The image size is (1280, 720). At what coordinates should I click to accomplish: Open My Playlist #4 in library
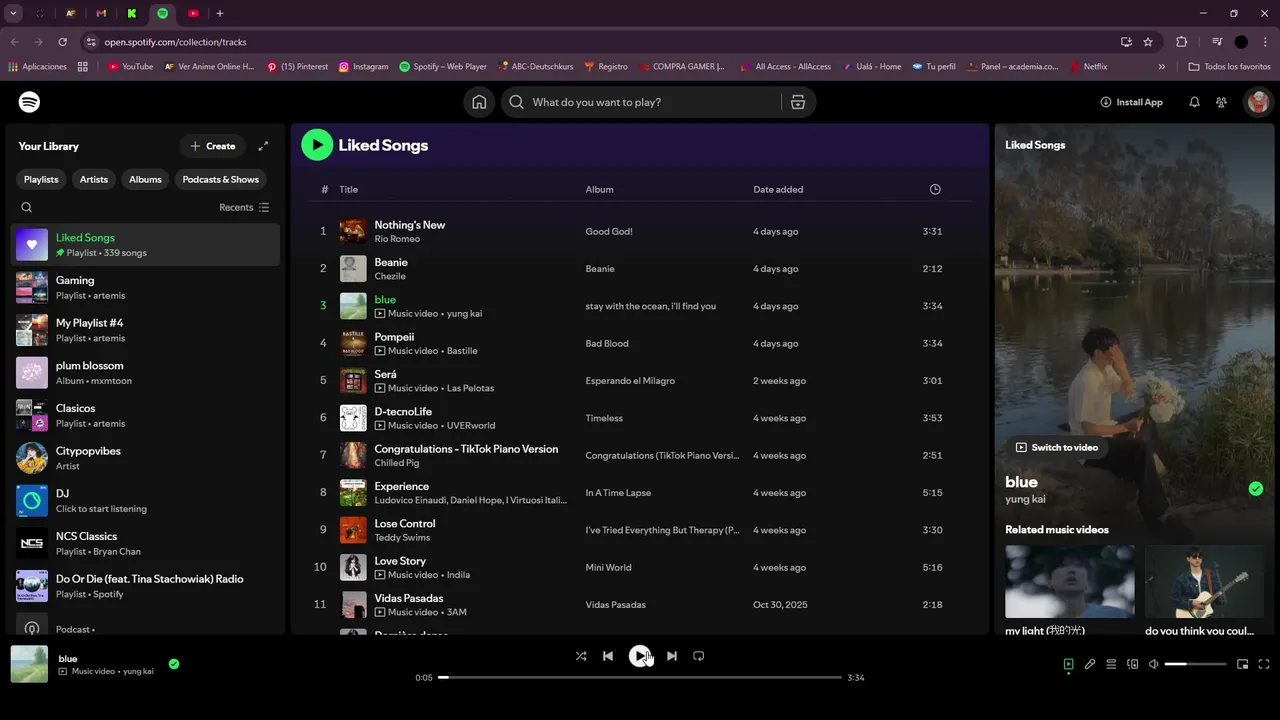pyautogui.click(x=145, y=330)
